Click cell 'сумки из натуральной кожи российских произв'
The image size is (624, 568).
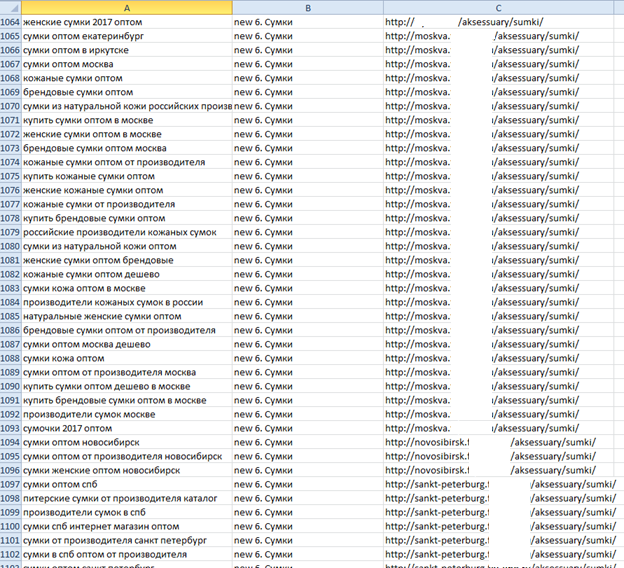[127, 106]
